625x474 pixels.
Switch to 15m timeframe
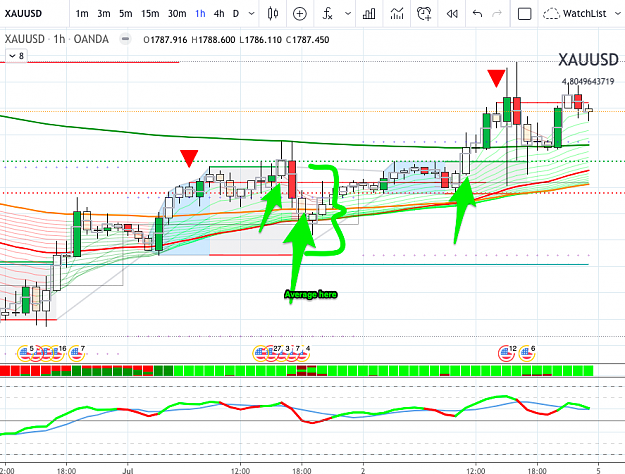click(x=150, y=14)
